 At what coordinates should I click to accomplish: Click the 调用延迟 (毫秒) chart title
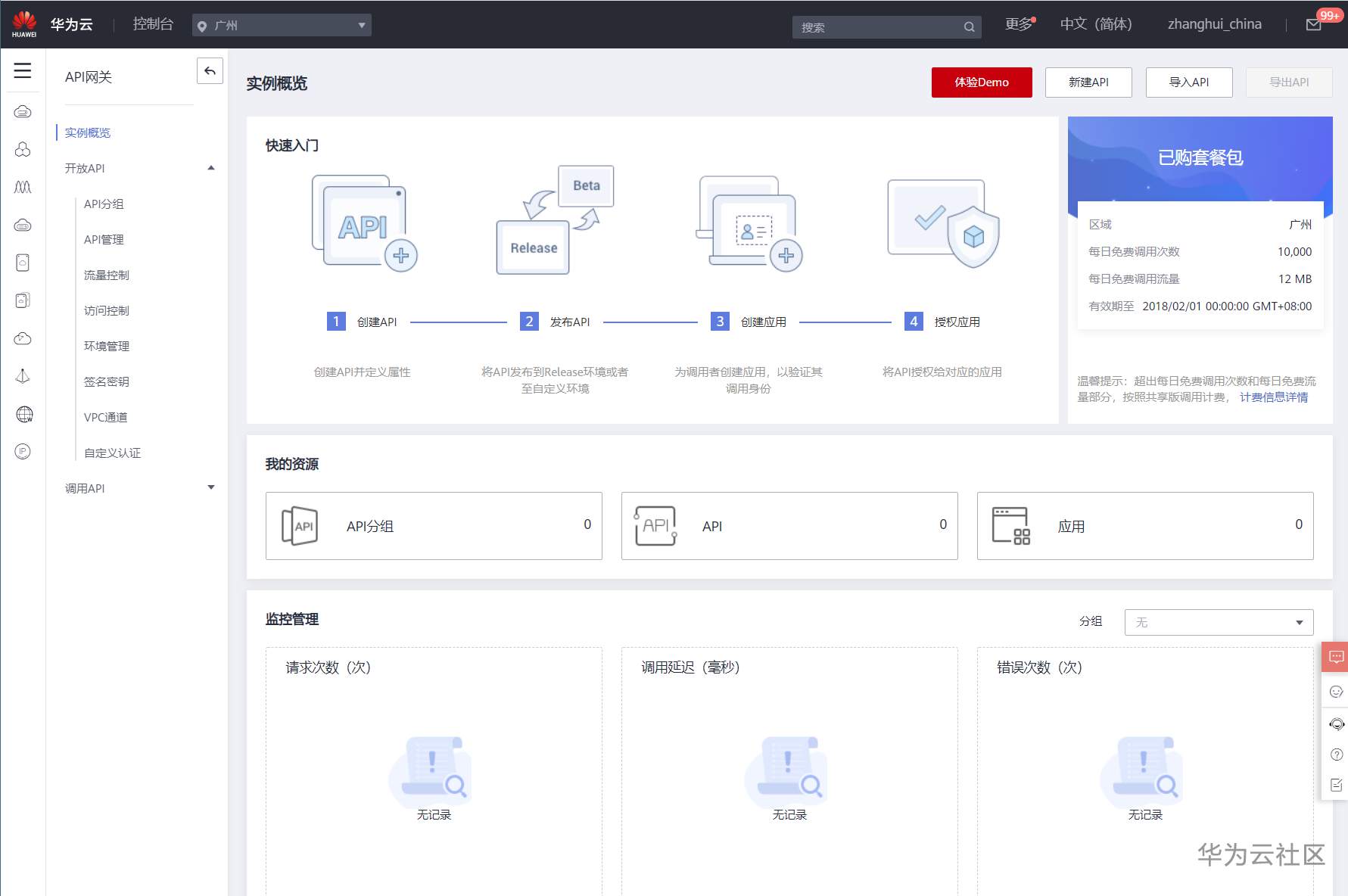click(x=690, y=667)
